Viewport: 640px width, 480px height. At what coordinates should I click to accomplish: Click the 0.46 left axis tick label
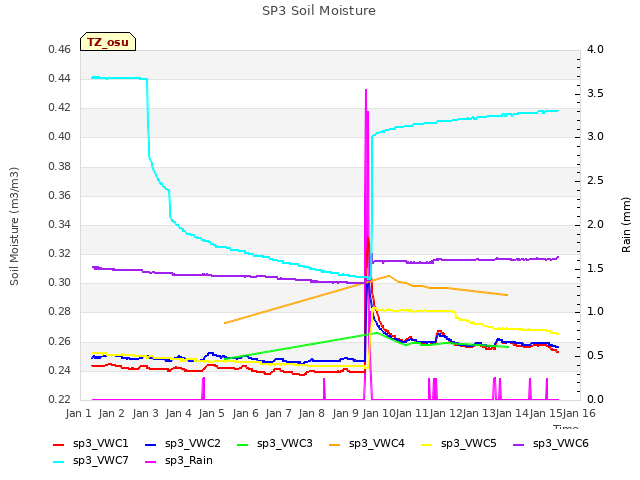click(60, 49)
